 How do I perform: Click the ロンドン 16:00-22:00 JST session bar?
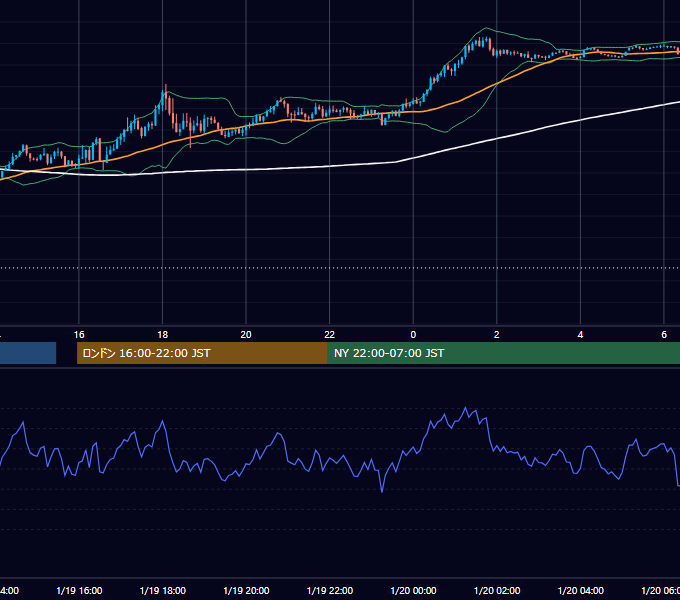pos(202,353)
